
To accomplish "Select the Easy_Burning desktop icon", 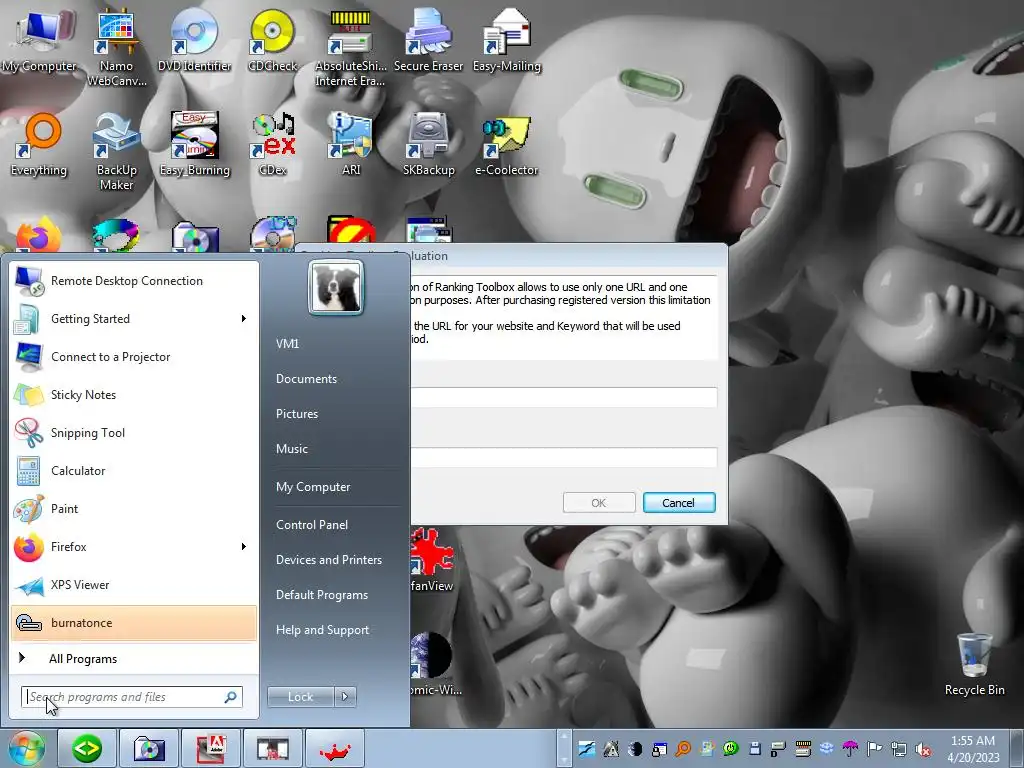I will tap(195, 145).
